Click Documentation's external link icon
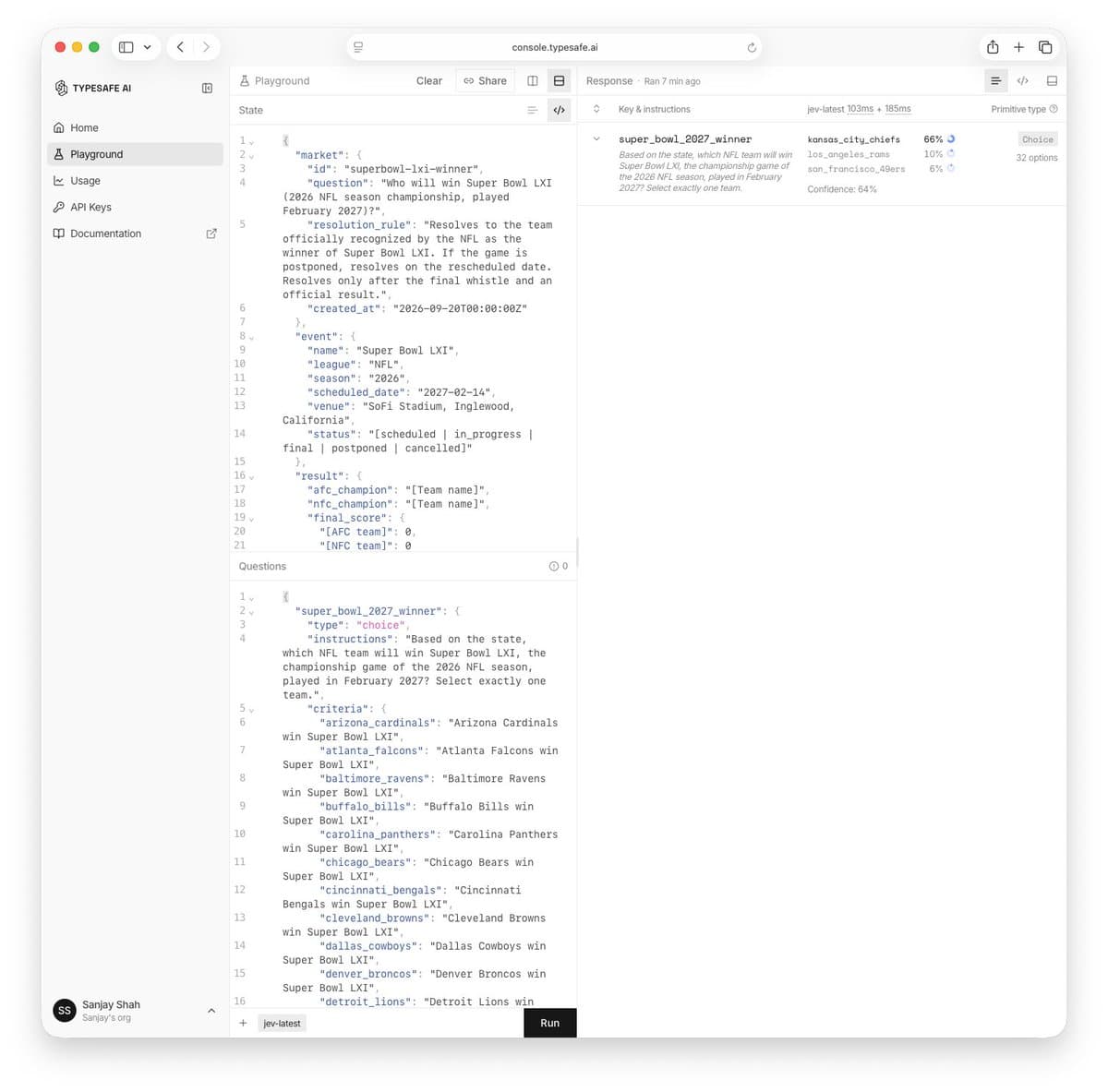Image resolution: width=1108 pixels, height=1092 pixels. click(x=211, y=234)
